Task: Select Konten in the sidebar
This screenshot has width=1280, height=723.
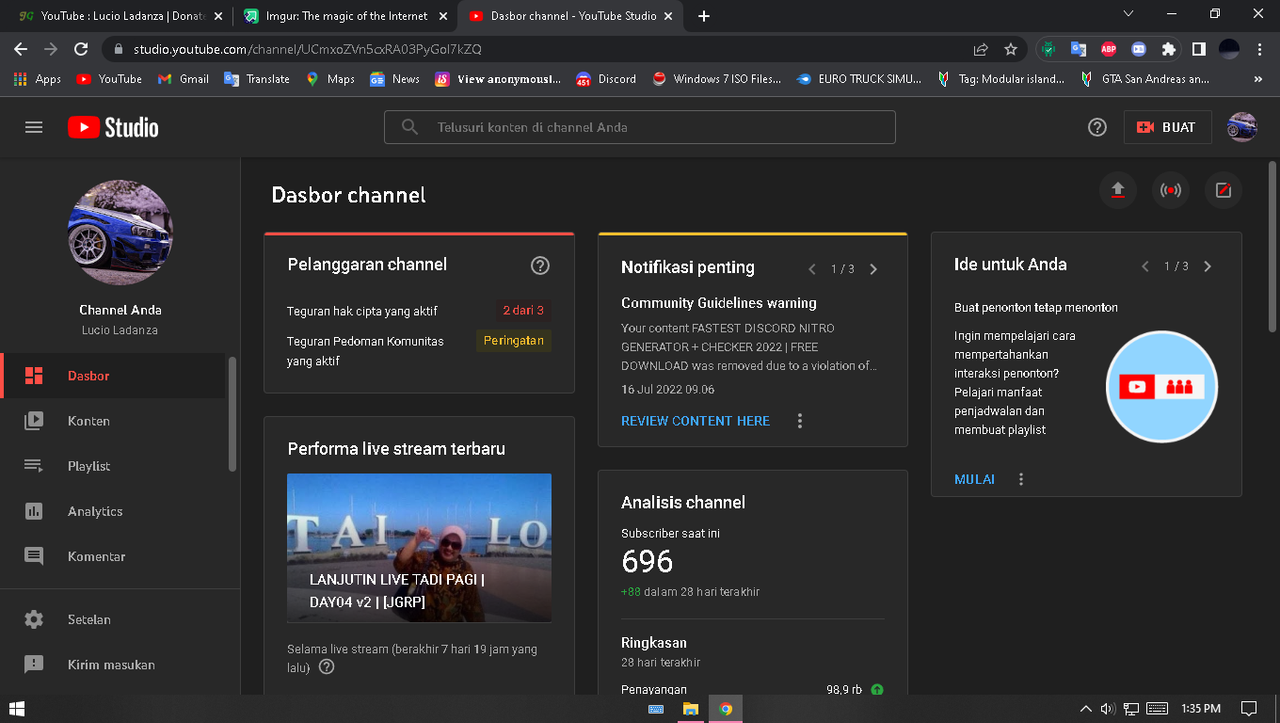Action: point(112,421)
